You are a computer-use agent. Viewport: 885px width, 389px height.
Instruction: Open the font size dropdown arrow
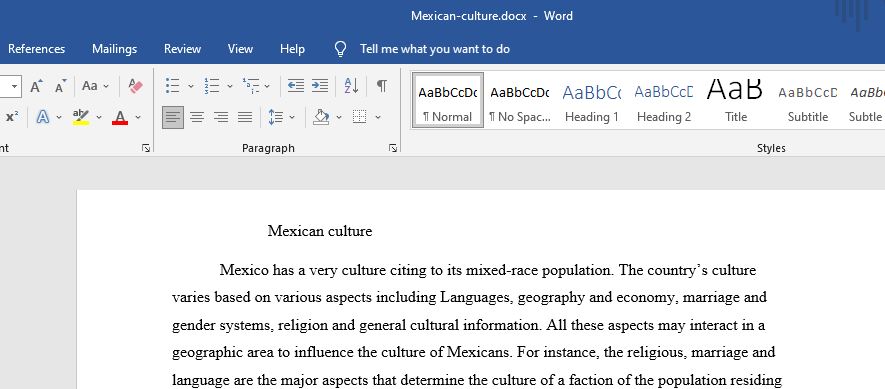pyautogui.click(x=14, y=86)
